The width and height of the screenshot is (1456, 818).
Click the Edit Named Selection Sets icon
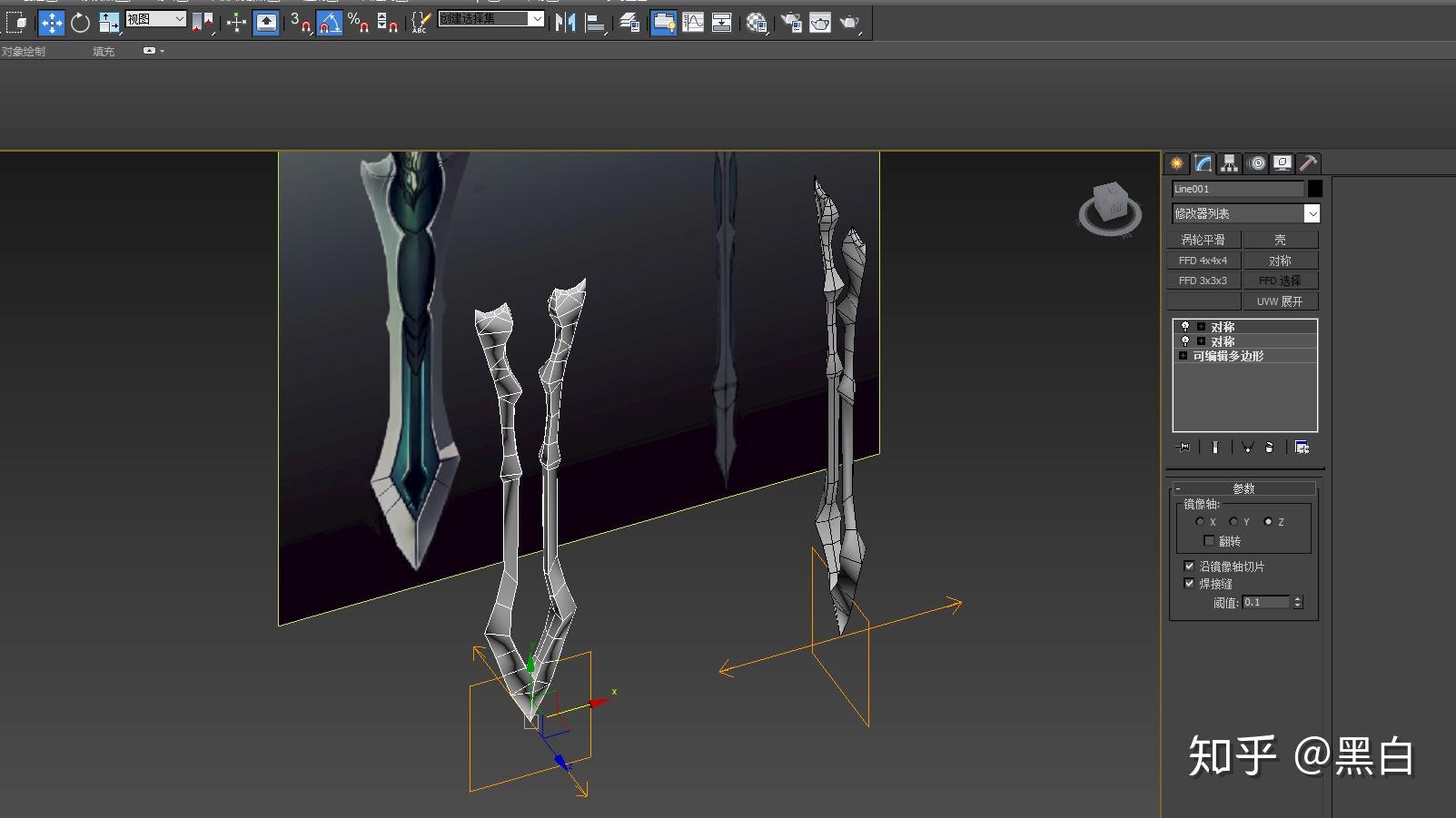tap(420, 22)
